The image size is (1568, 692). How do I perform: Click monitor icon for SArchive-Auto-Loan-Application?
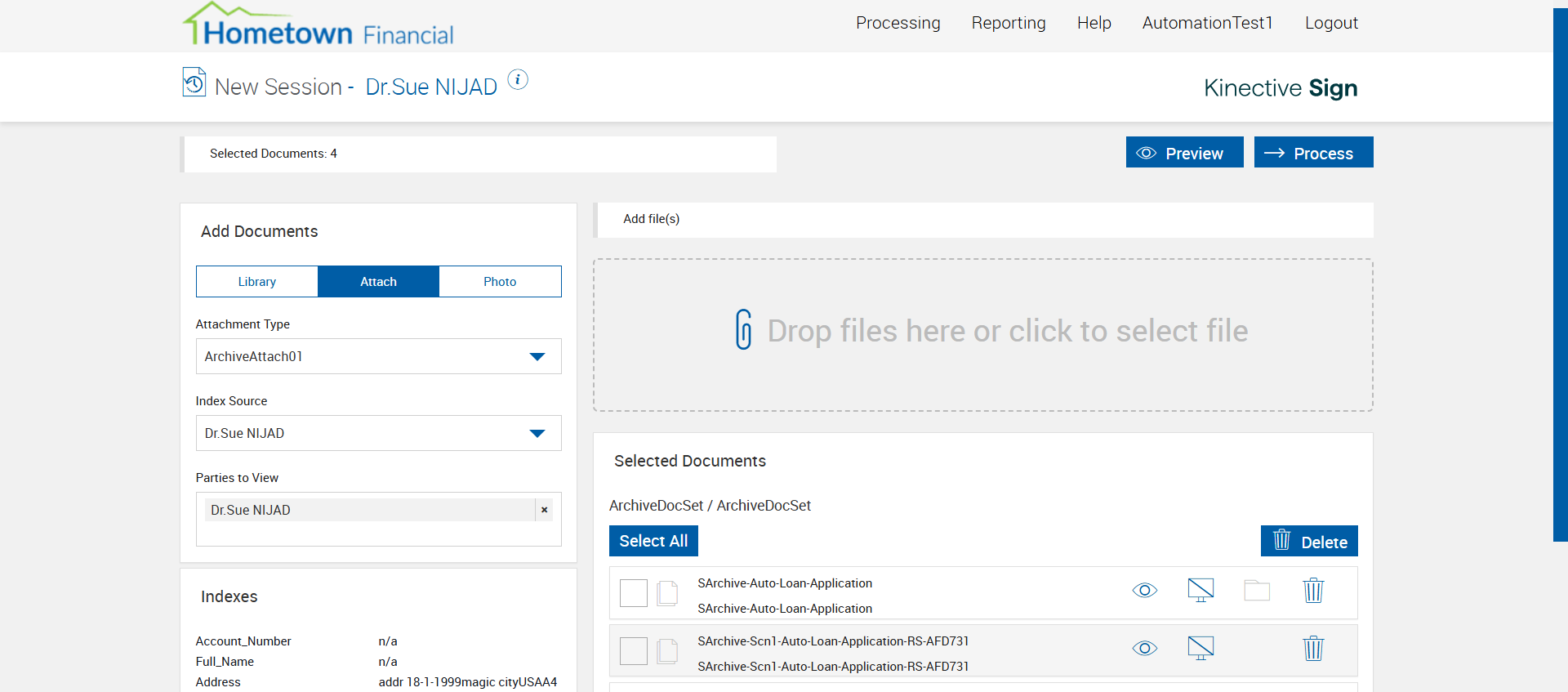coord(1200,590)
